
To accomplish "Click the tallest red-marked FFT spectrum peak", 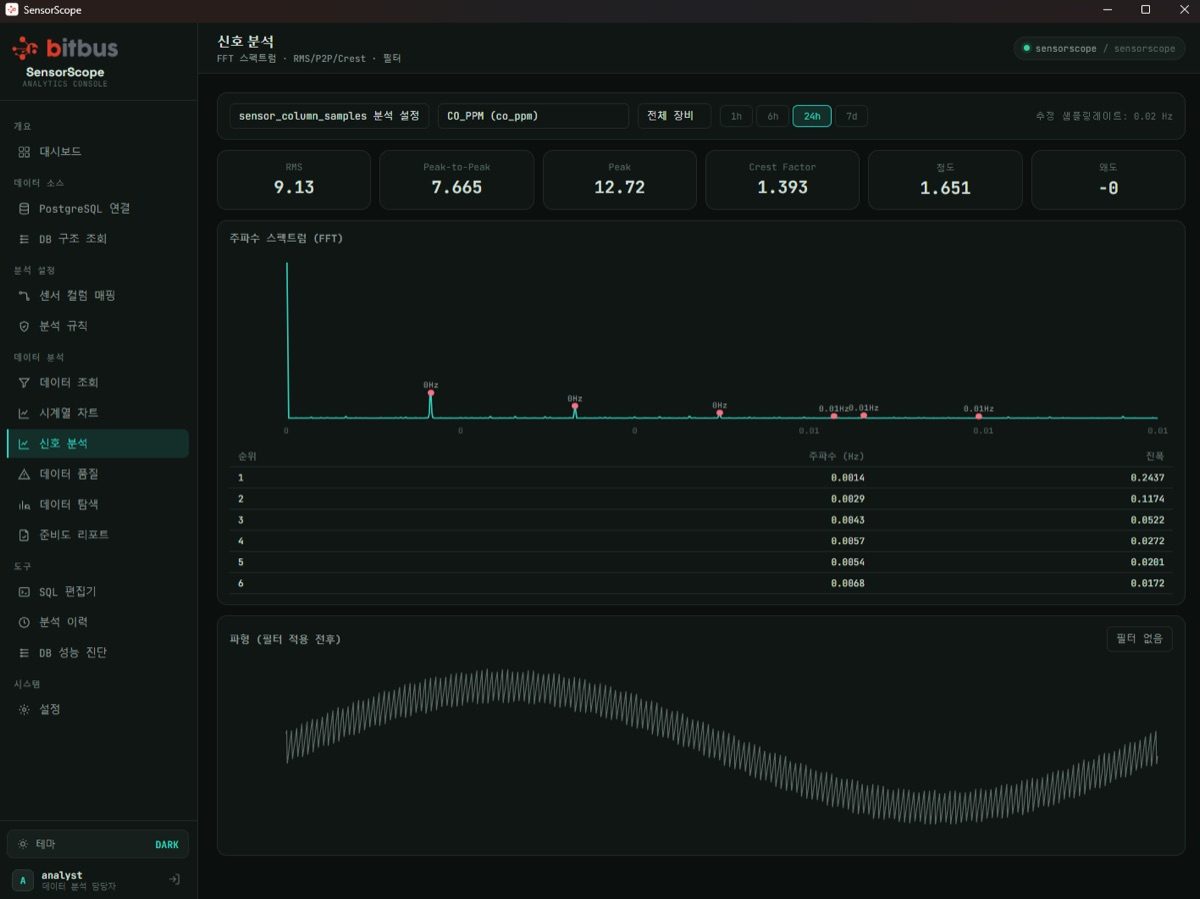I will [431, 393].
